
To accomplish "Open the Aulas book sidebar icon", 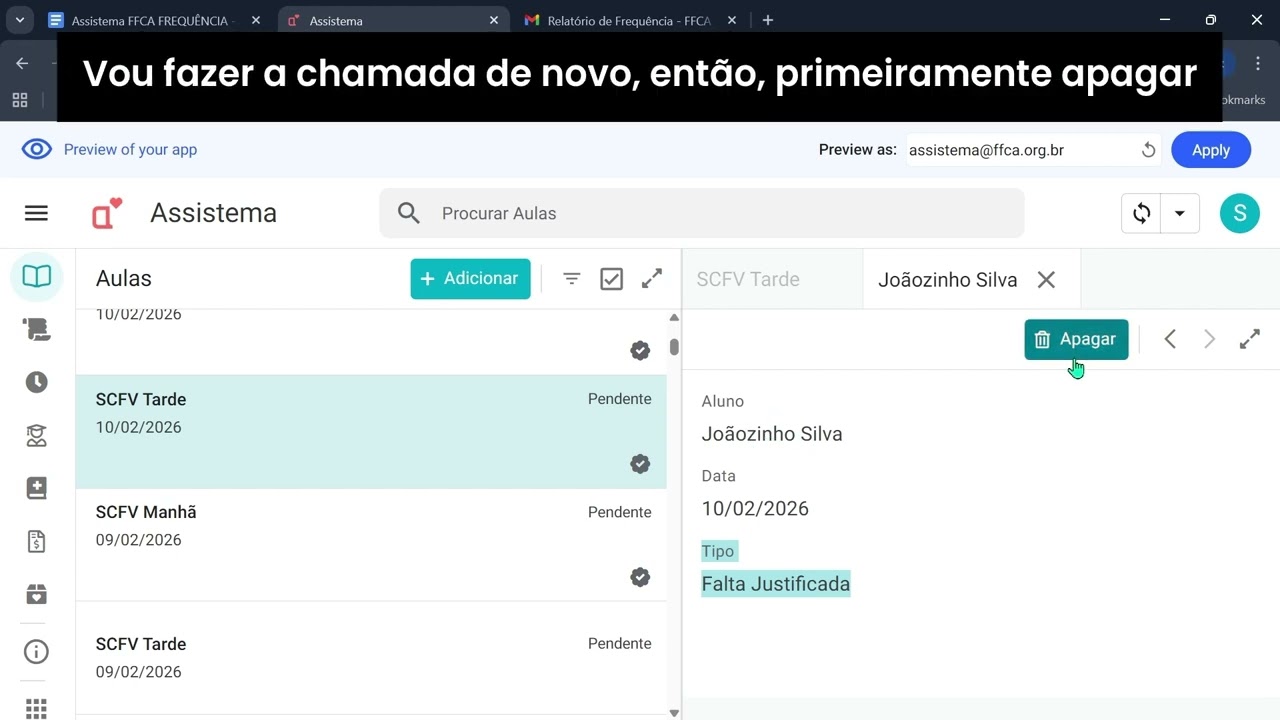I will [x=37, y=277].
